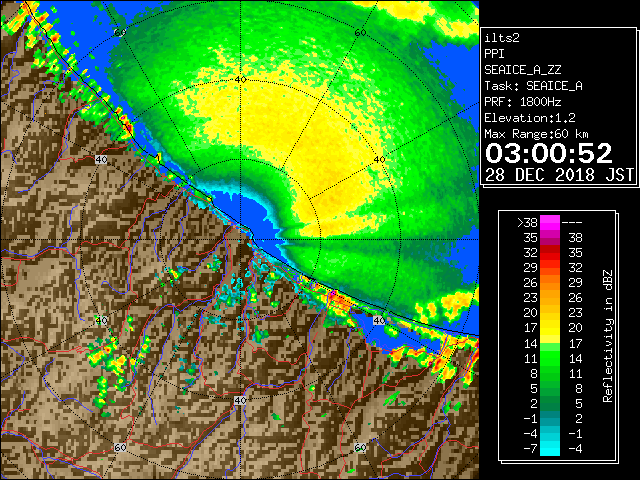Click the 60 range label northeast of radar

[x=360, y=33]
